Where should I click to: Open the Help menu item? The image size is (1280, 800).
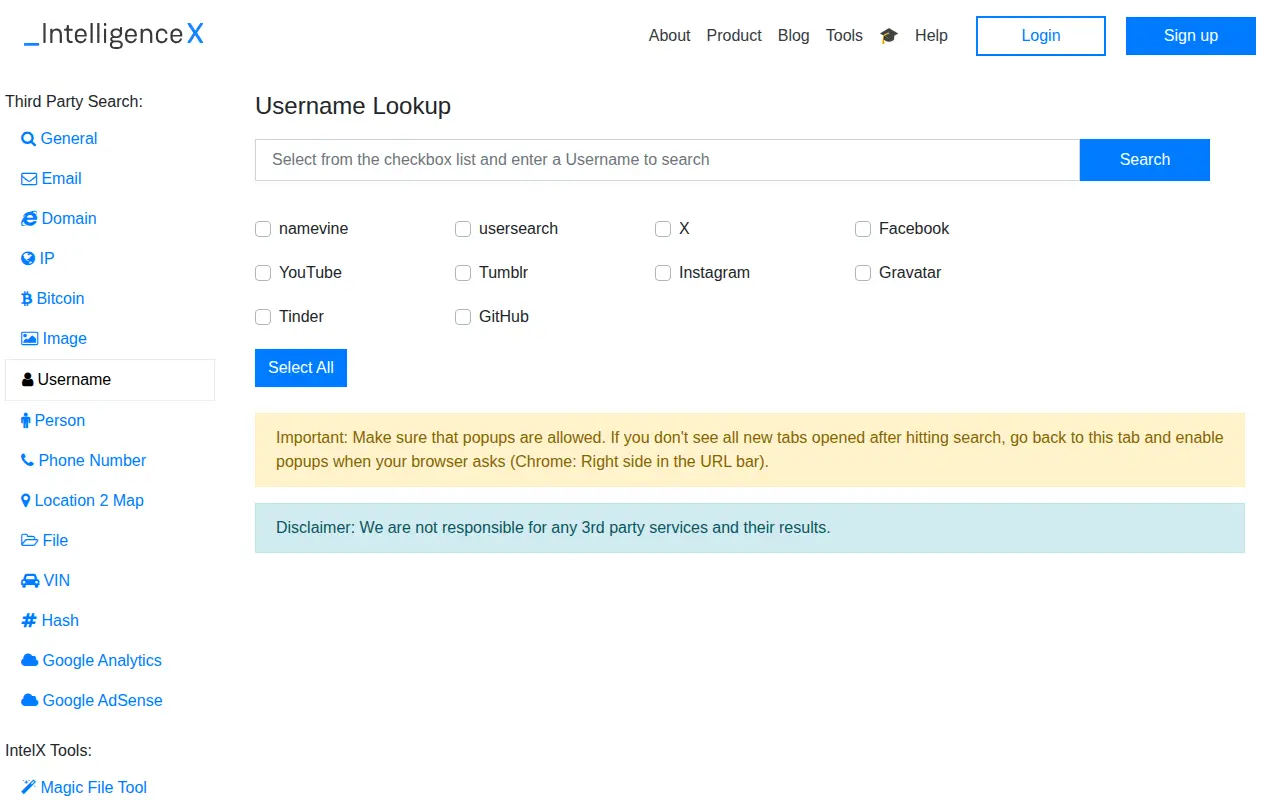tap(931, 36)
